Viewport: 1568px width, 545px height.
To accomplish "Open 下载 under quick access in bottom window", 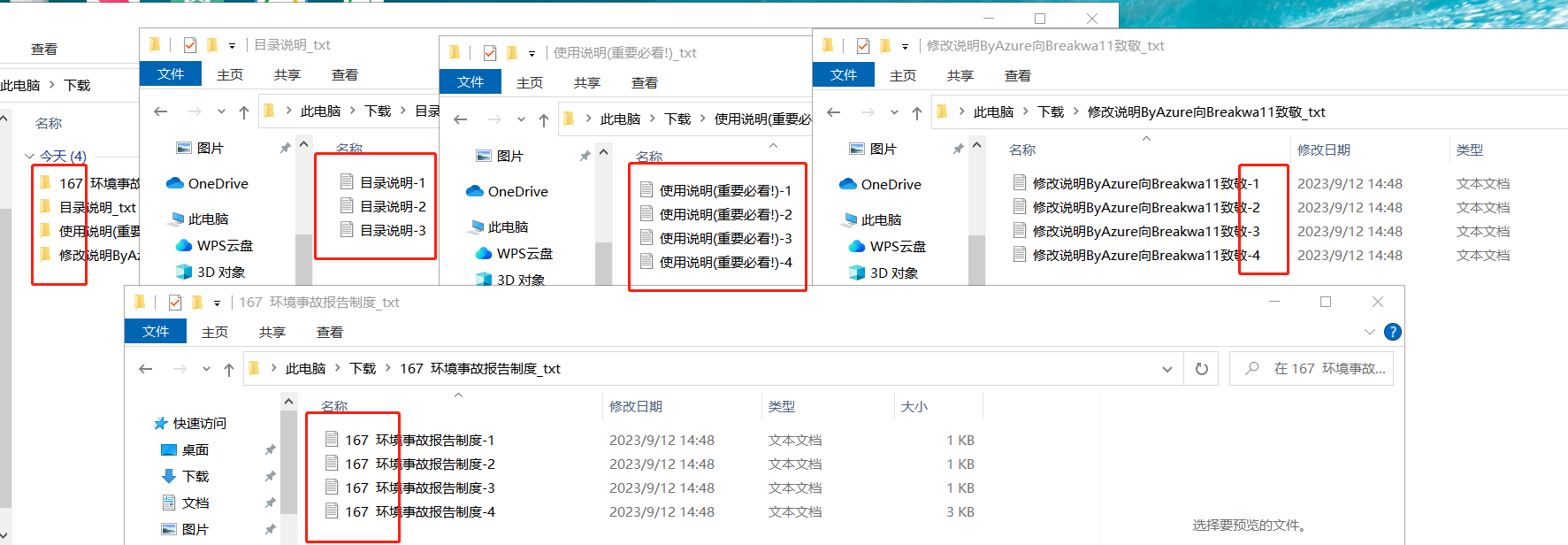I will (x=195, y=477).
